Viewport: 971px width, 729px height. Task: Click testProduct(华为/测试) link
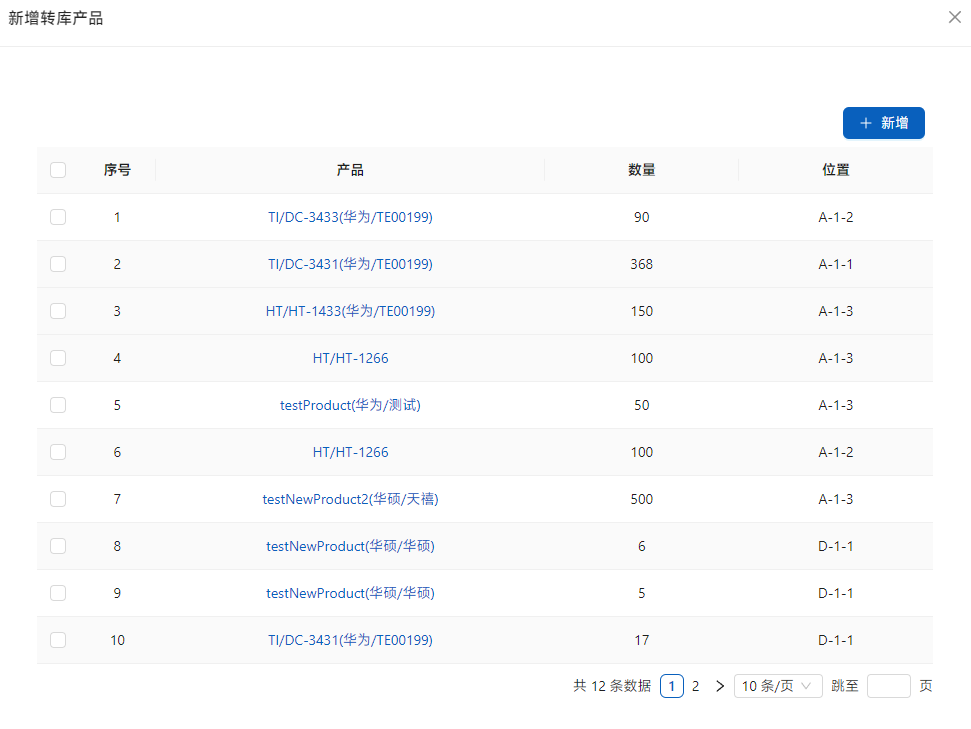(350, 405)
